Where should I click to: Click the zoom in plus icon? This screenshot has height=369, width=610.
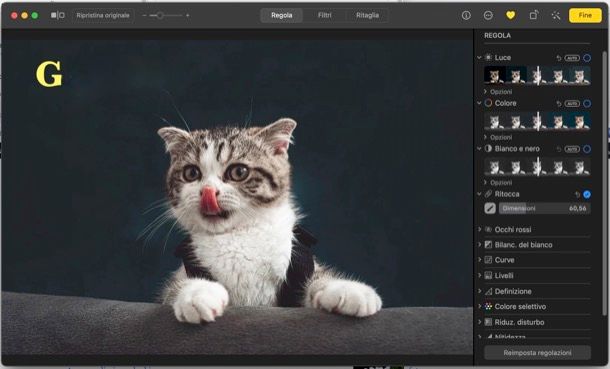tap(188, 16)
